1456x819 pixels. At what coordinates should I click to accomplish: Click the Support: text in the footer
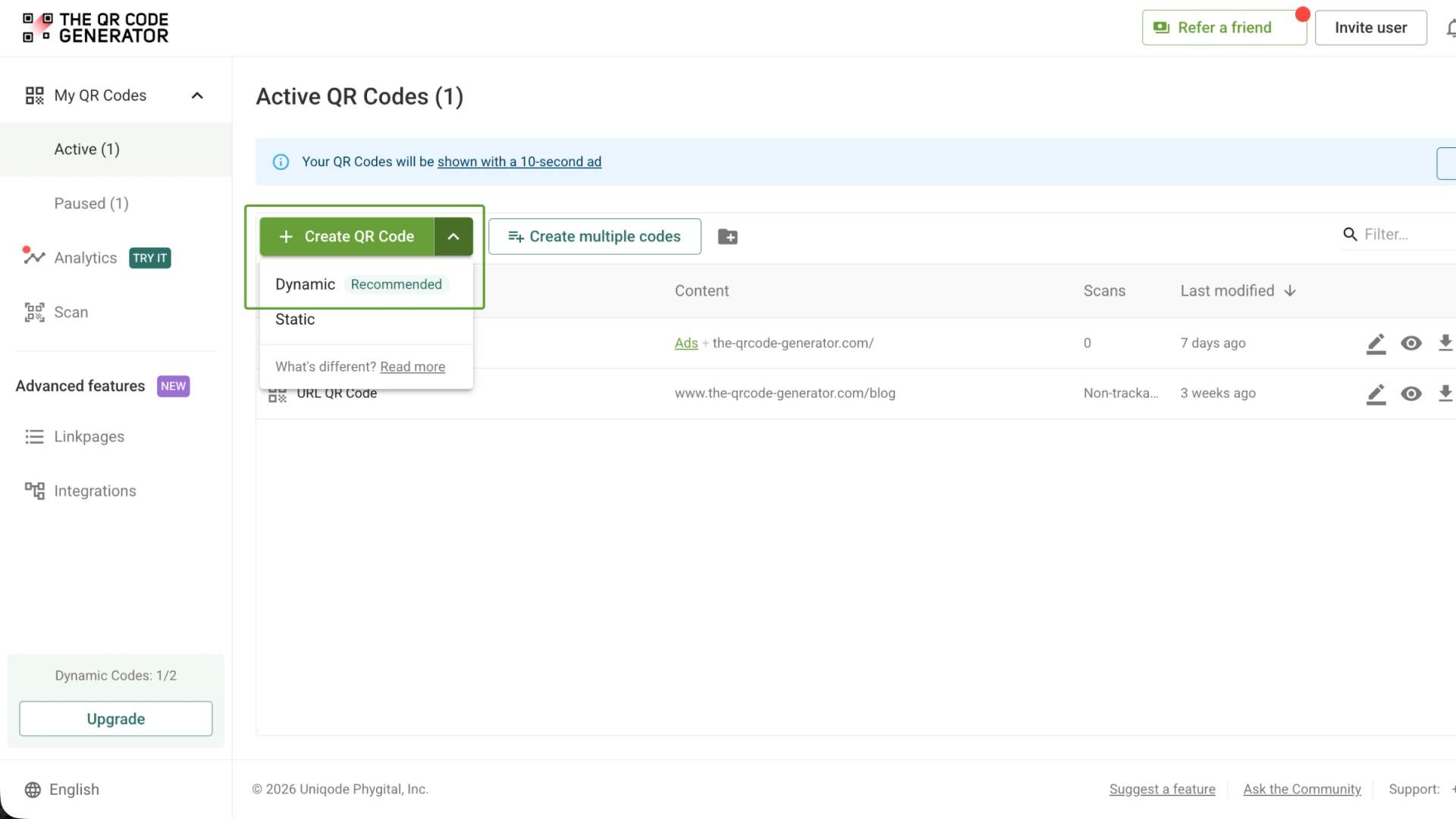[x=1414, y=789]
